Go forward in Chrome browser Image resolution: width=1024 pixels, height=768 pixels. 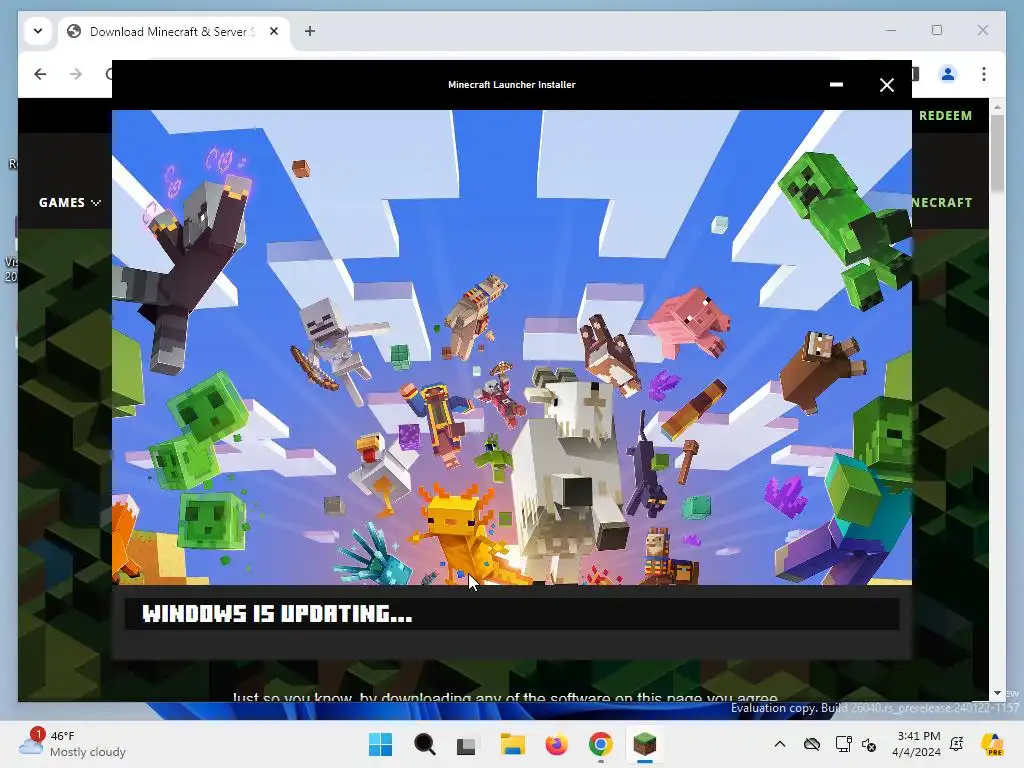[x=76, y=74]
